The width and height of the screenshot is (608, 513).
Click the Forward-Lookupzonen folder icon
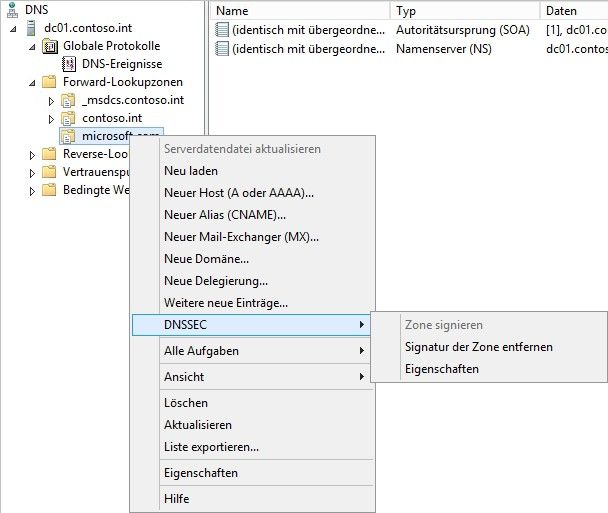[49, 82]
